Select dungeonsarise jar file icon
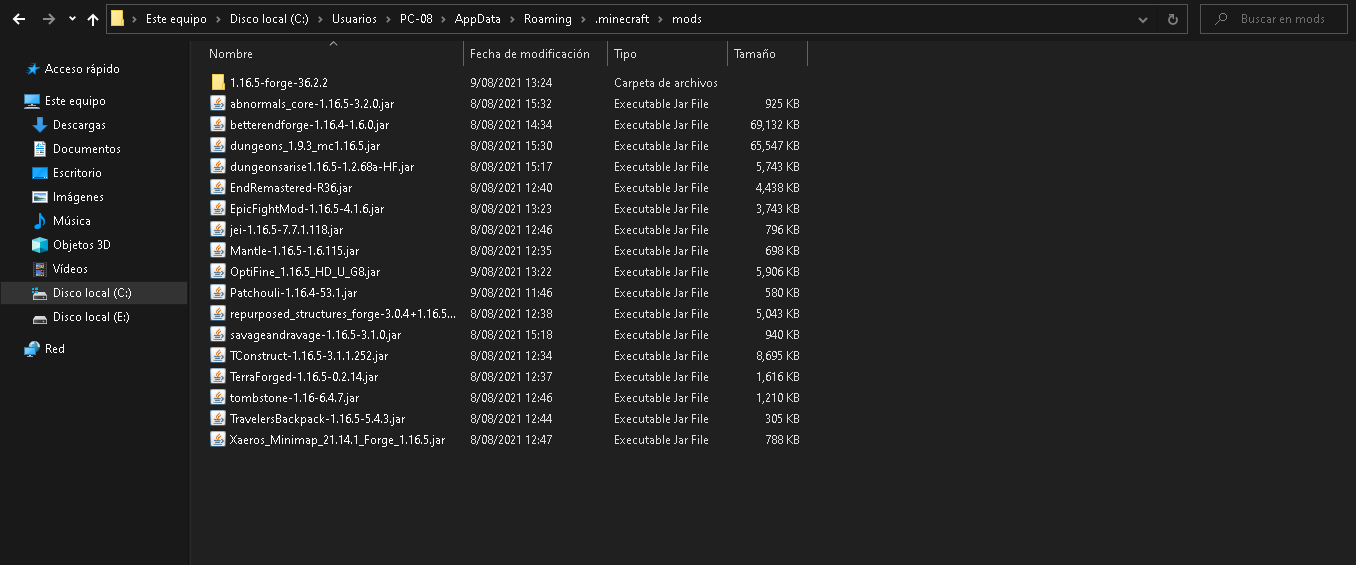 (x=218, y=166)
